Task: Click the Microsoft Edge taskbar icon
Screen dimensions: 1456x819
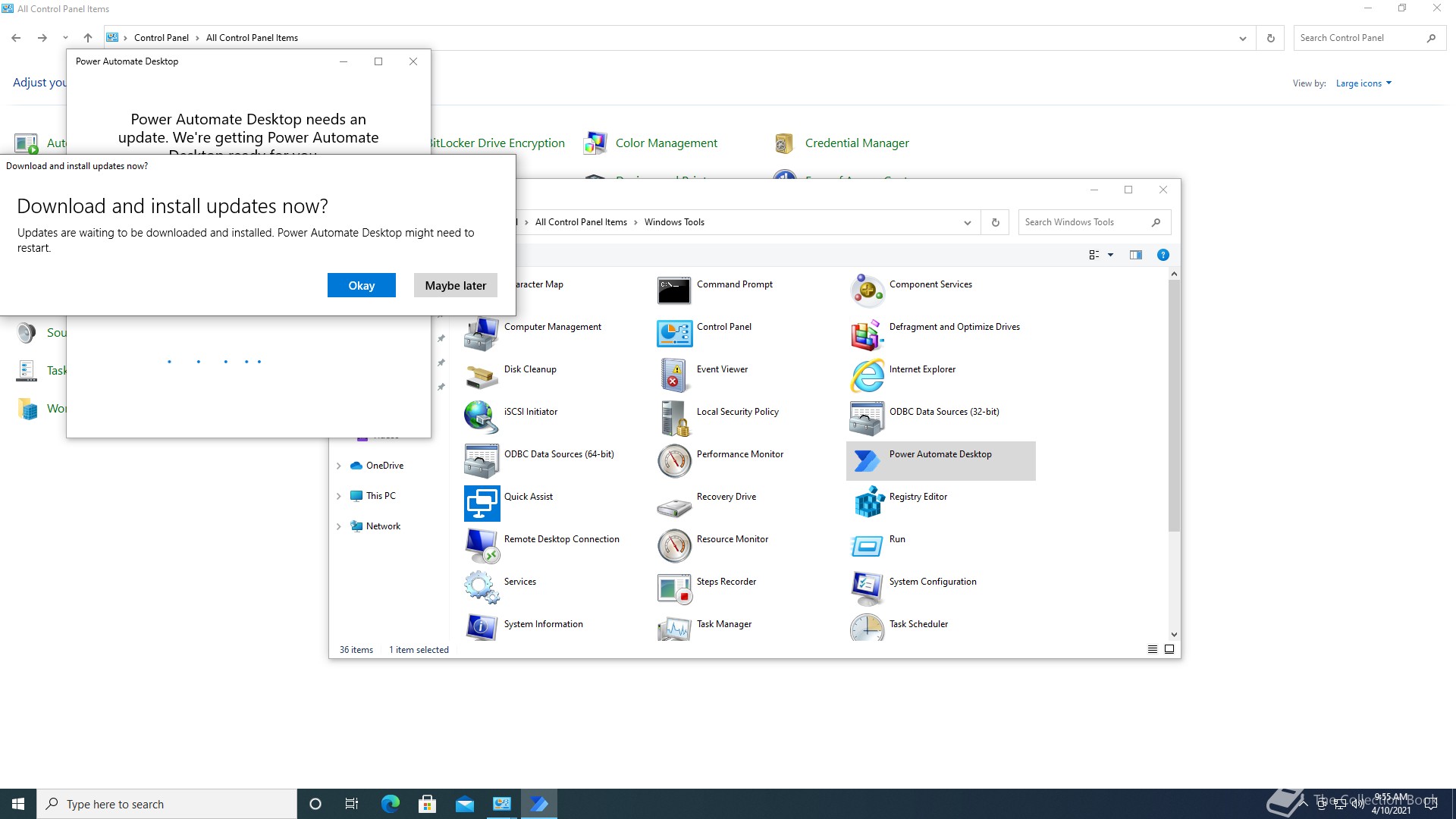Action: [390, 804]
